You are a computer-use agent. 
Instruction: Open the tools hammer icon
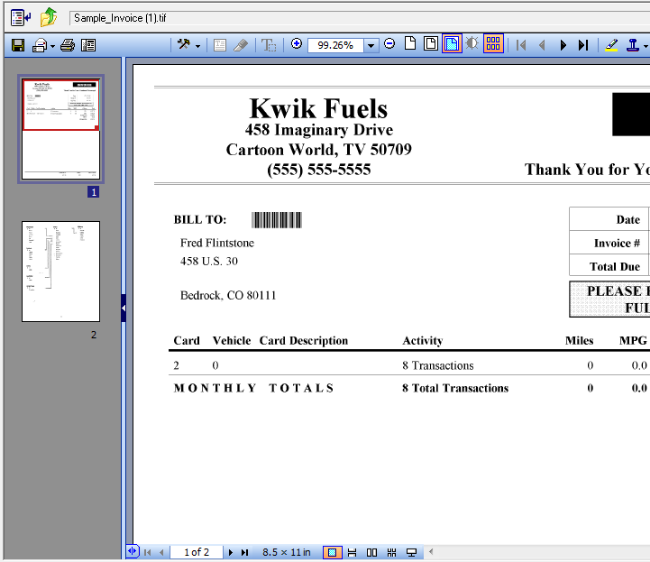184,44
